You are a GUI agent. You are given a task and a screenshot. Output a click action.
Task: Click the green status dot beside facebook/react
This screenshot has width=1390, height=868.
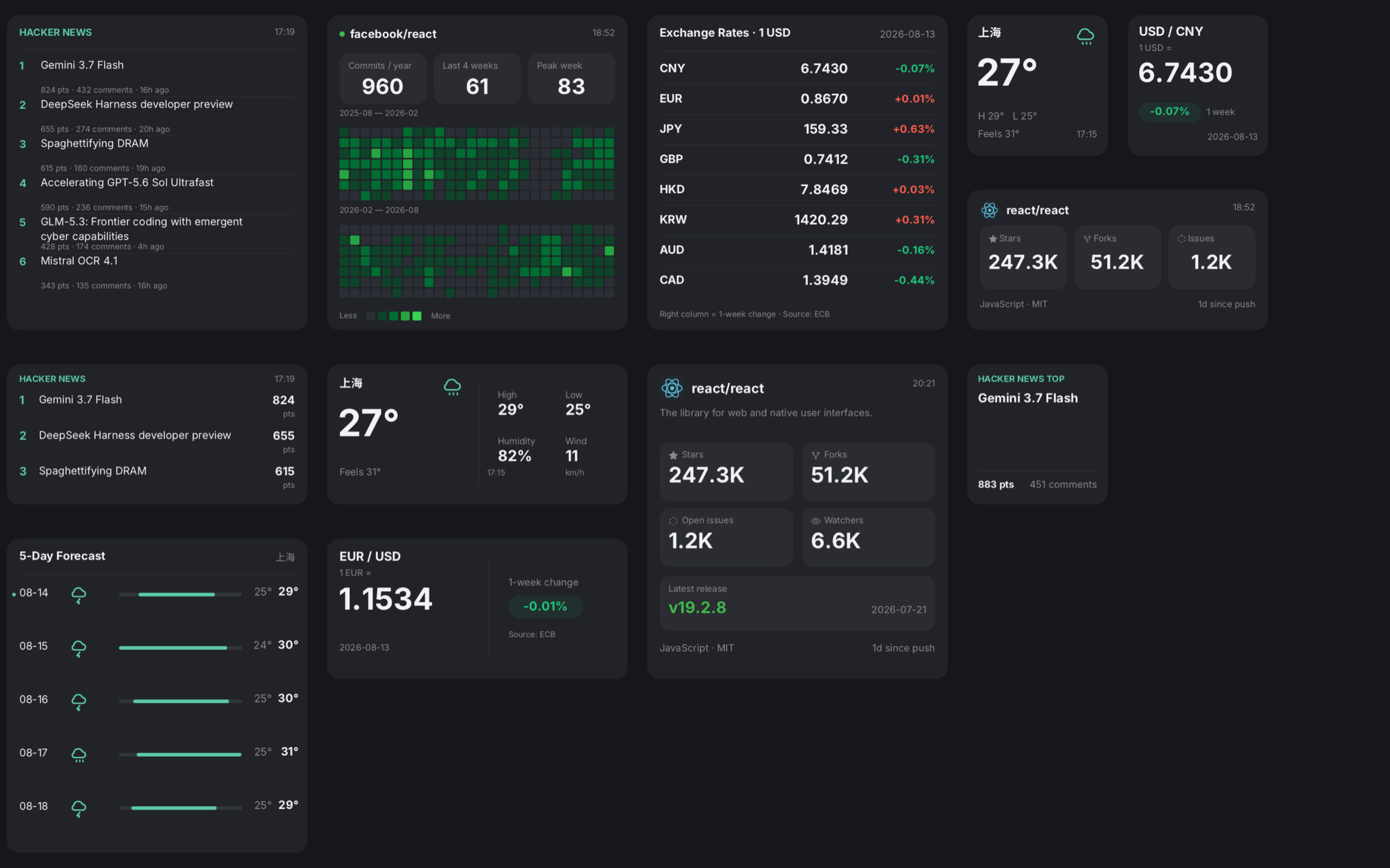coord(342,34)
